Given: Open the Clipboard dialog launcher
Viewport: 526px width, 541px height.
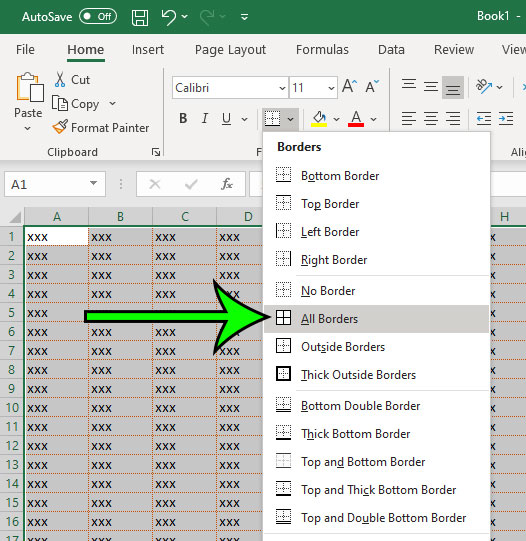Looking at the screenshot, I should click(156, 152).
